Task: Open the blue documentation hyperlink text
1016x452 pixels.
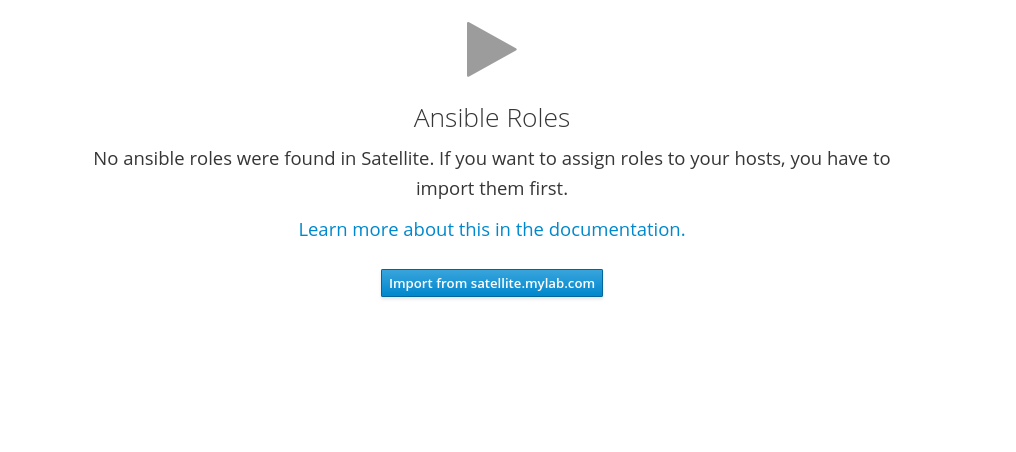Action: (x=492, y=229)
